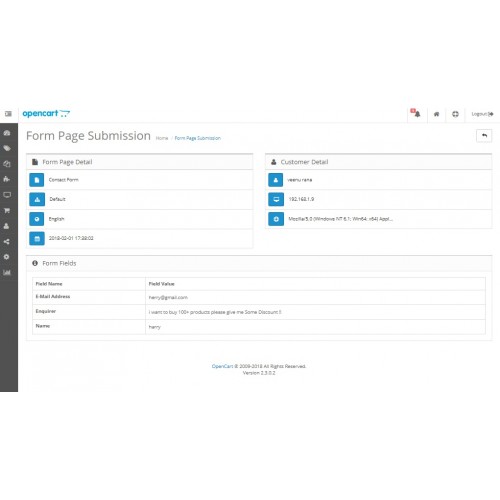The image size is (500, 500).
Task: Click the opencart logo
Action: pyautogui.click(x=46, y=113)
